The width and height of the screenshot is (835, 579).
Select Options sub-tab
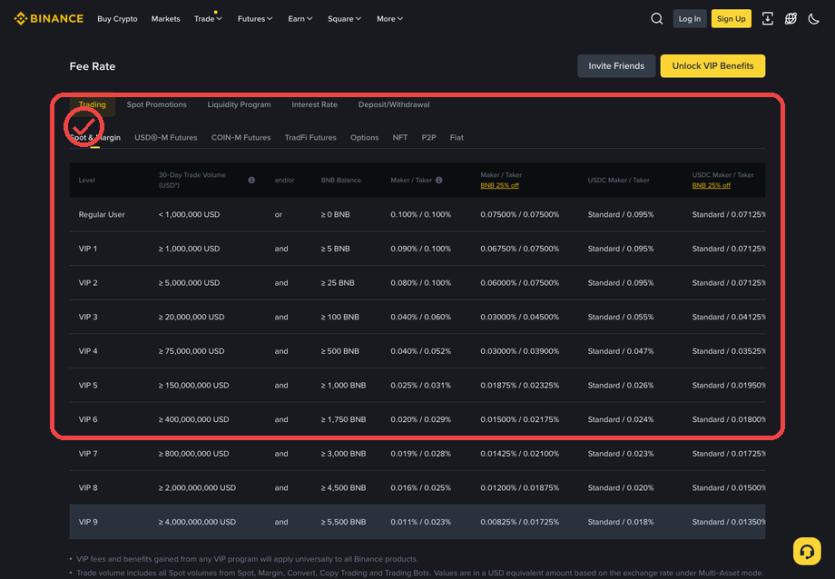[364, 137]
